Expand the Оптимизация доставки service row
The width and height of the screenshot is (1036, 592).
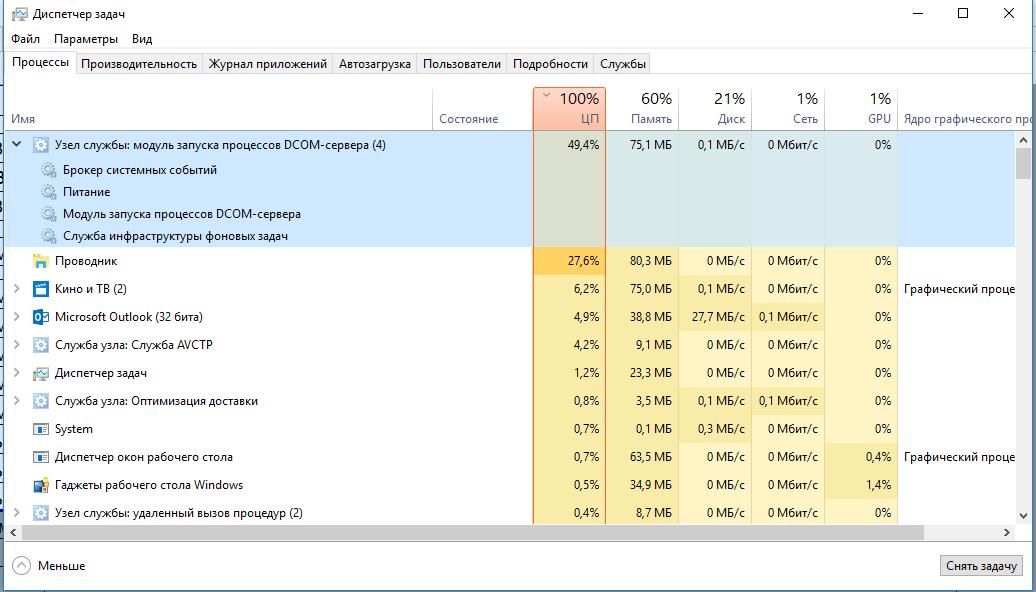(17, 401)
